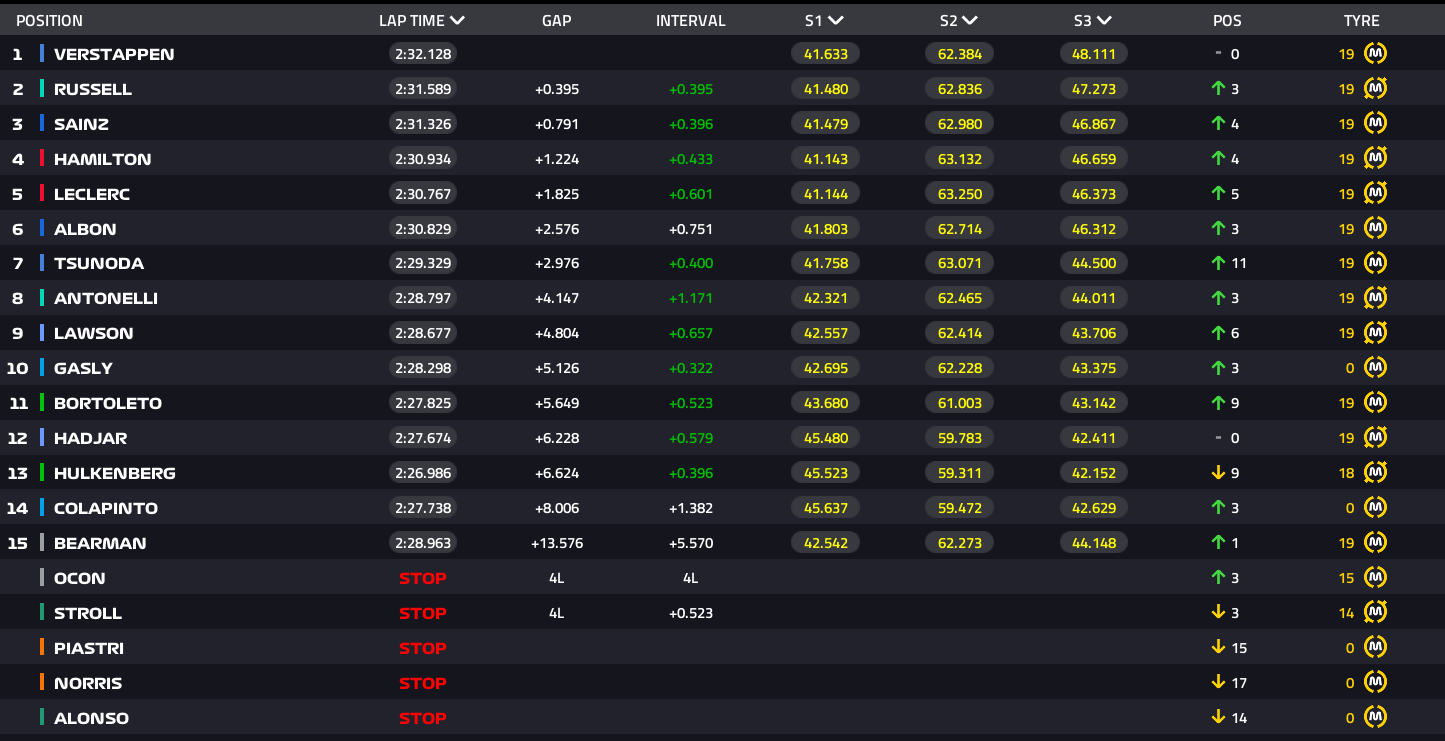This screenshot has width=1445, height=741.
Task: Click Russell's medium tyre icon
Action: coord(1376,89)
